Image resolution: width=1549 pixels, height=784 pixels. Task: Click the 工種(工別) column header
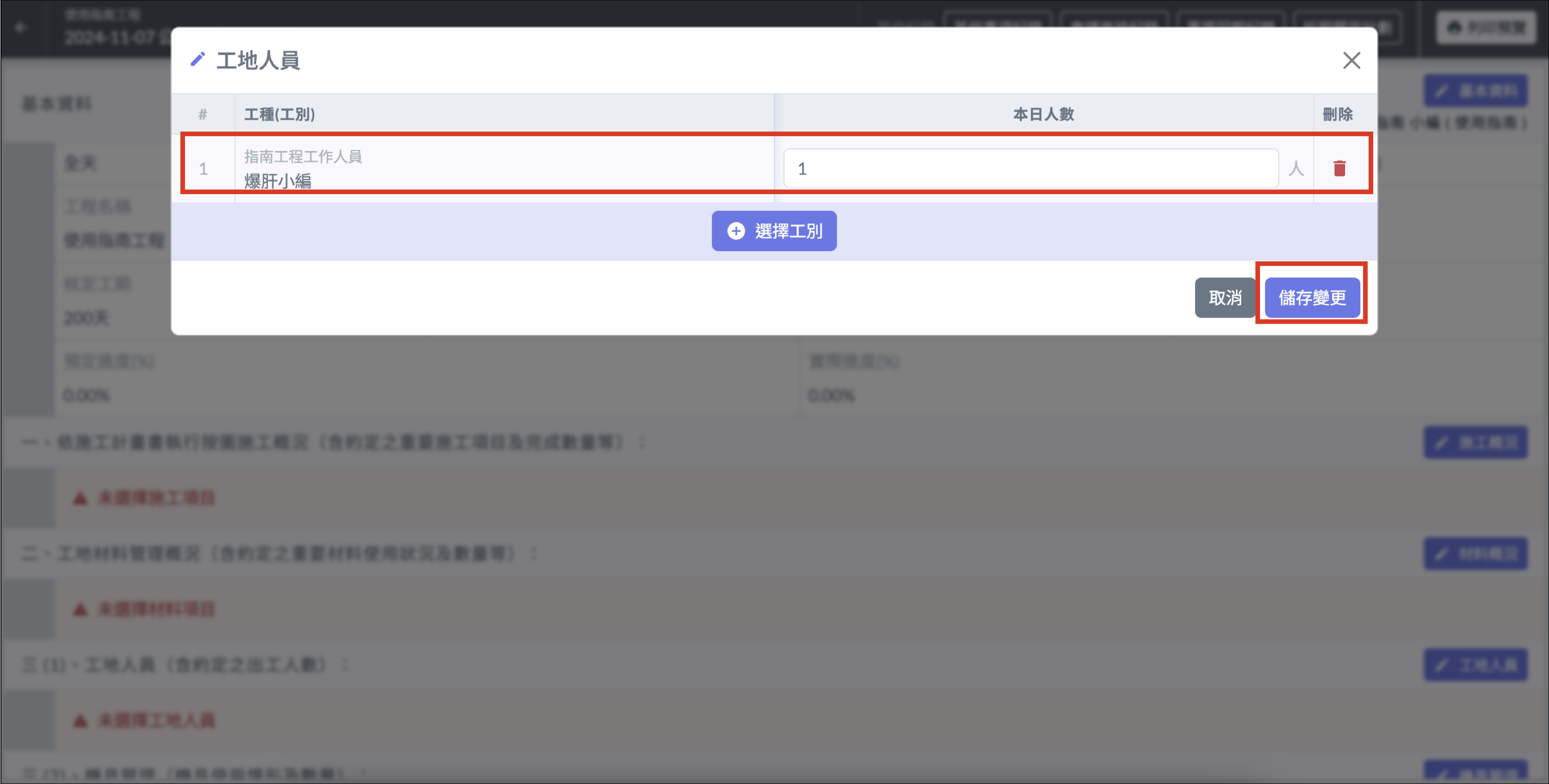280,114
